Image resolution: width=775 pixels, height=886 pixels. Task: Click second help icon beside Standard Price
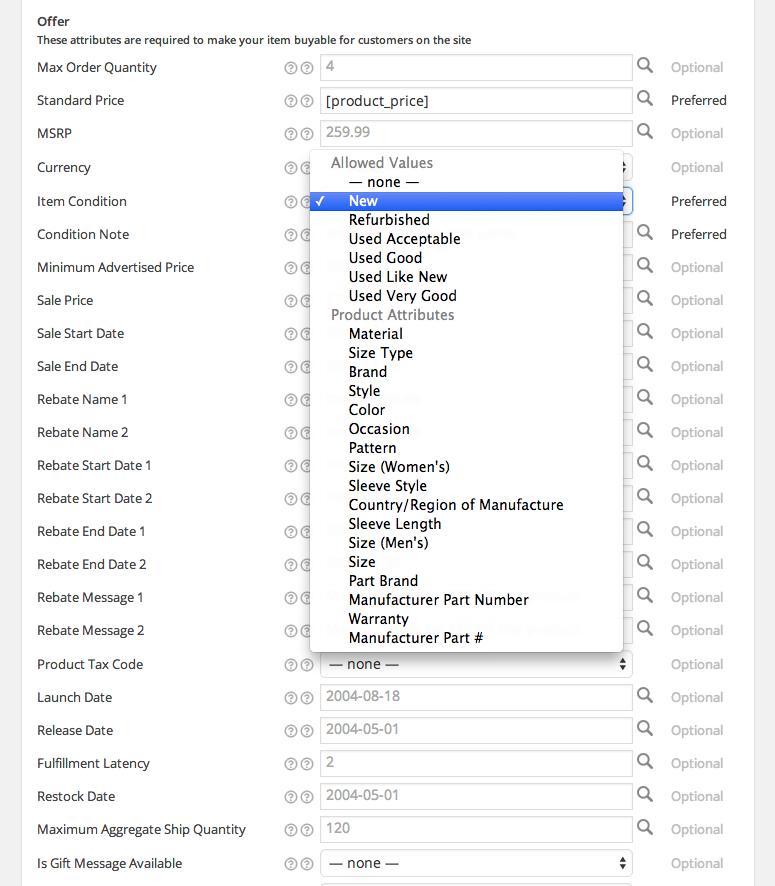tap(307, 101)
